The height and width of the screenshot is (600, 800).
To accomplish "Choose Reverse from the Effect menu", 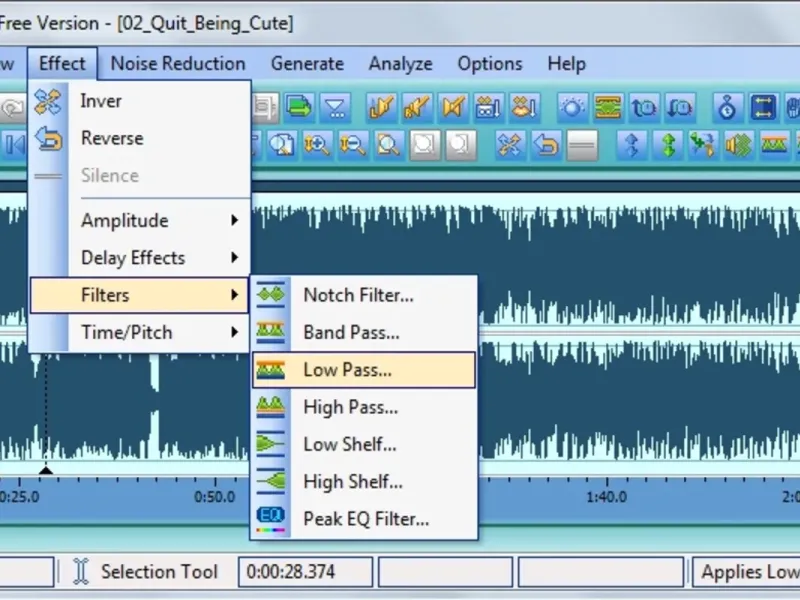I will tap(140, 138).
